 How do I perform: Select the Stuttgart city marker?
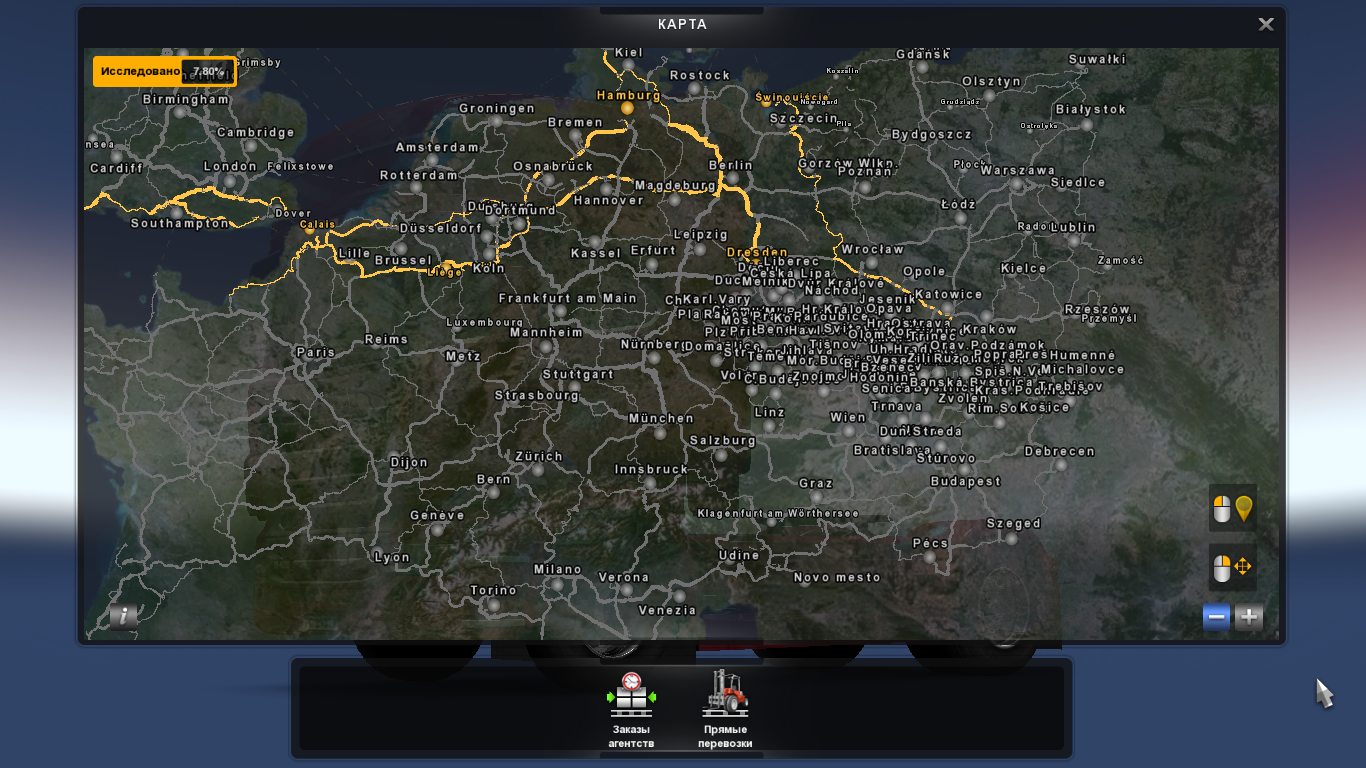click(574, 388)
